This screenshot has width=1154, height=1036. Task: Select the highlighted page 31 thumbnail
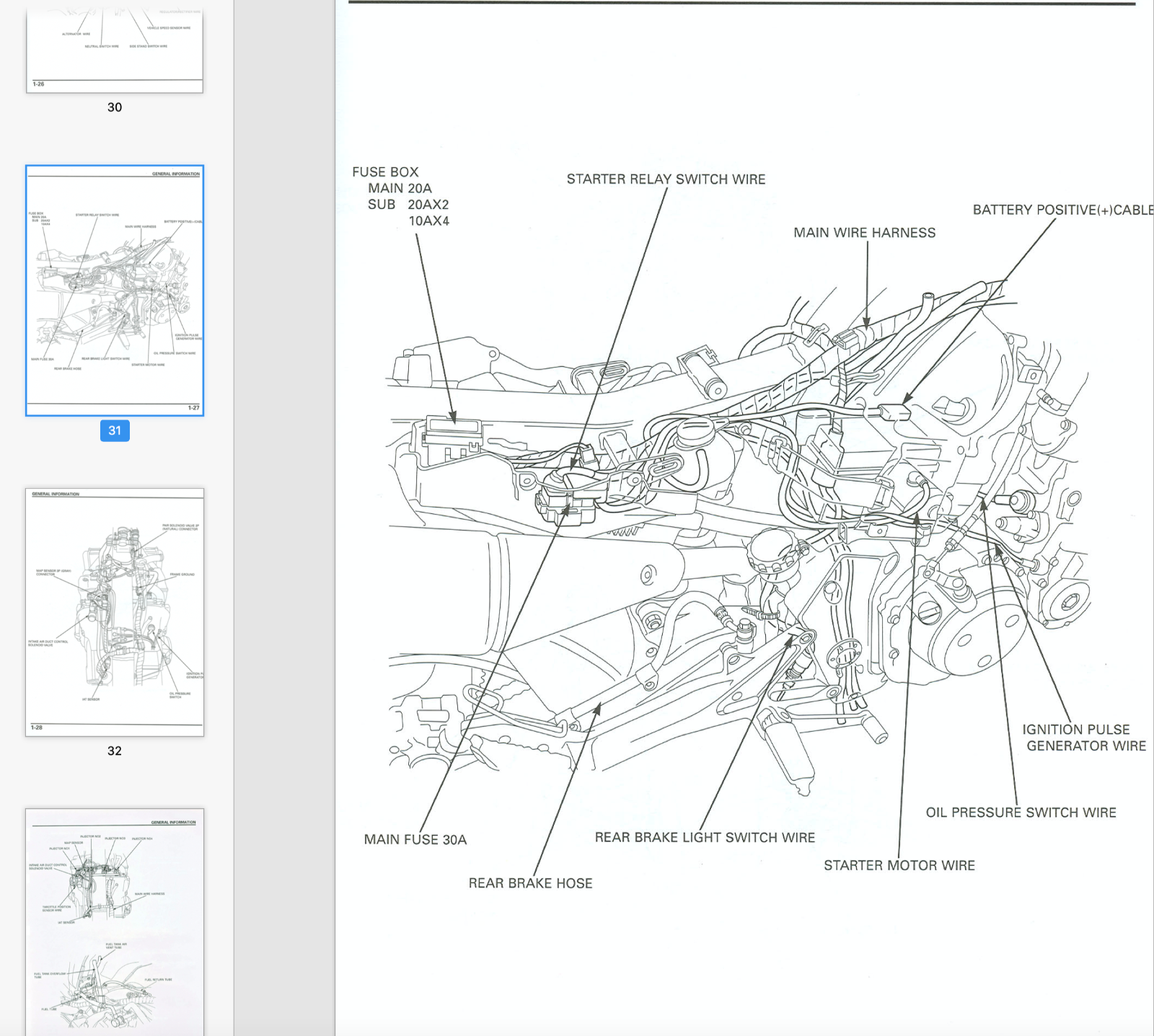115,291
